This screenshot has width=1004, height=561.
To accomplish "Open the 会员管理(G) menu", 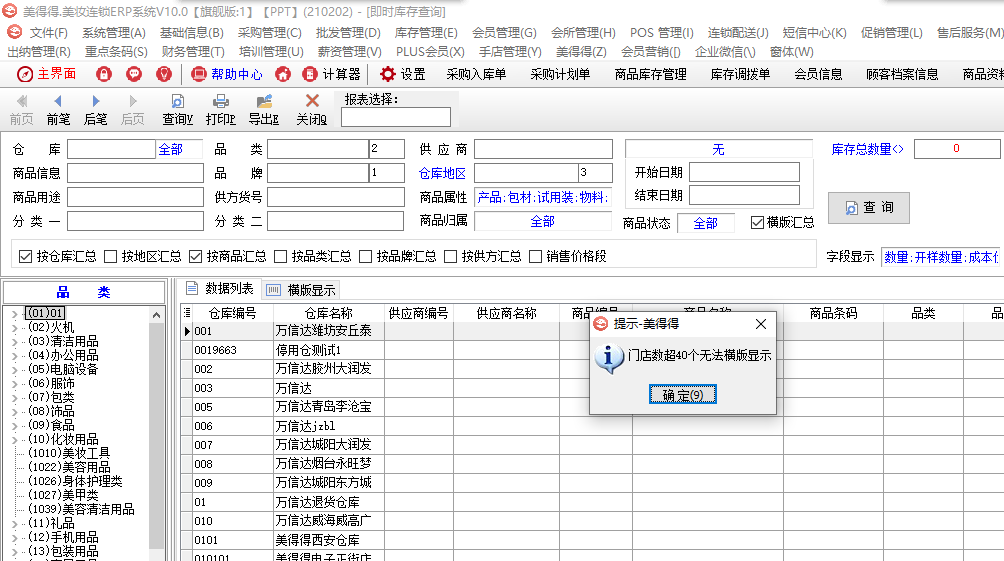I will (x=505, y=33).
